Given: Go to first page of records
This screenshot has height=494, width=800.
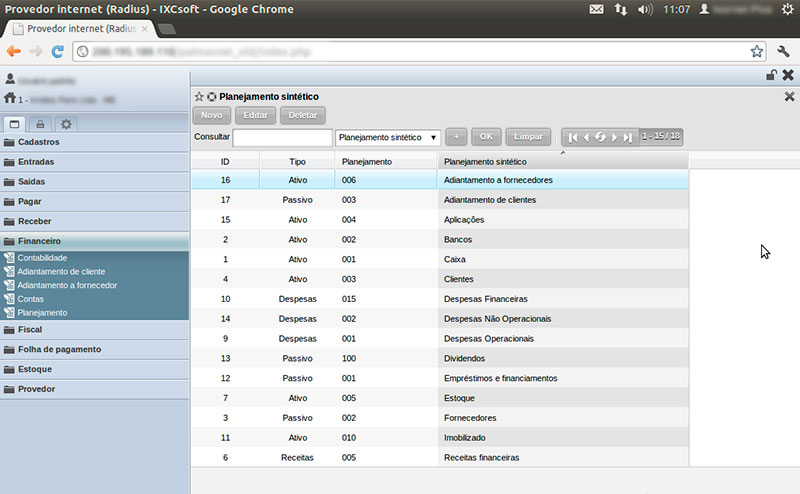Looking at the screenshot, I should 573,137.
